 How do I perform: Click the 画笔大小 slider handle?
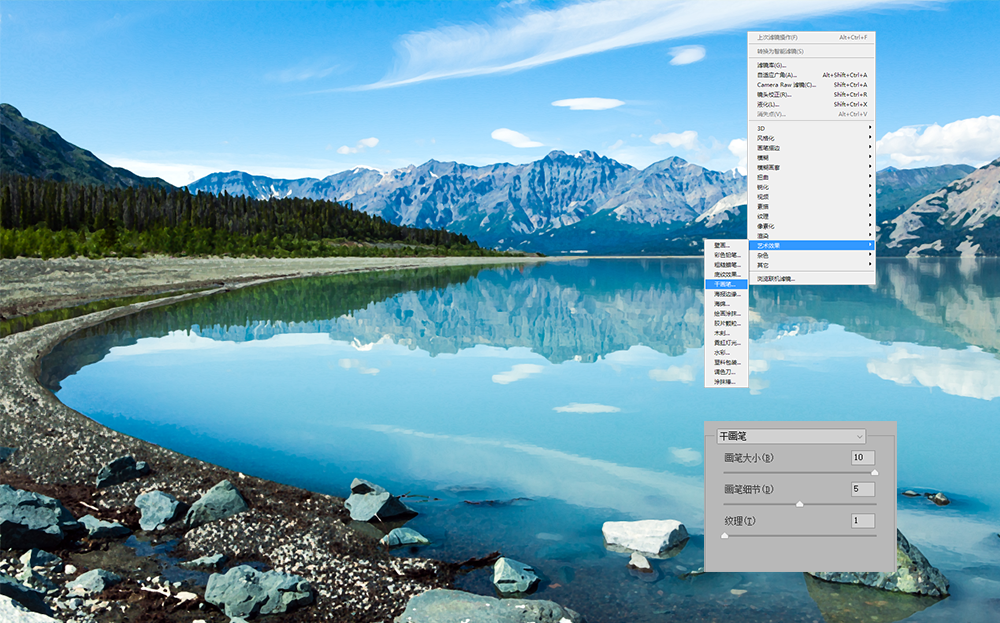coord(875,472)
